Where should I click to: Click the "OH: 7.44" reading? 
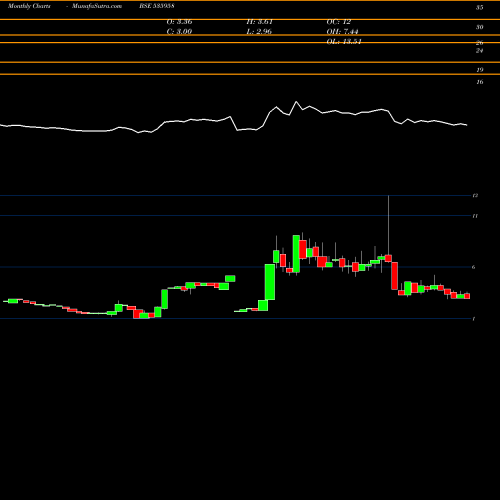click(x=342, y=32)
